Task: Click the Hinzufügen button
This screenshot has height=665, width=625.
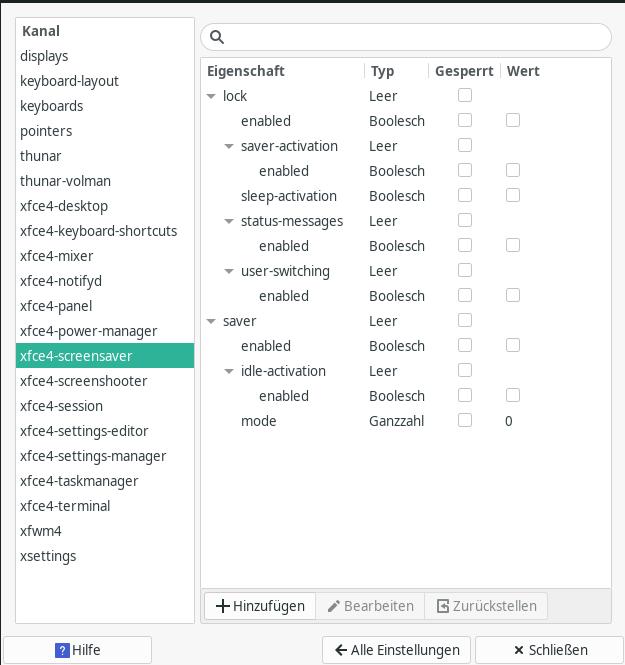Action: 260,606
